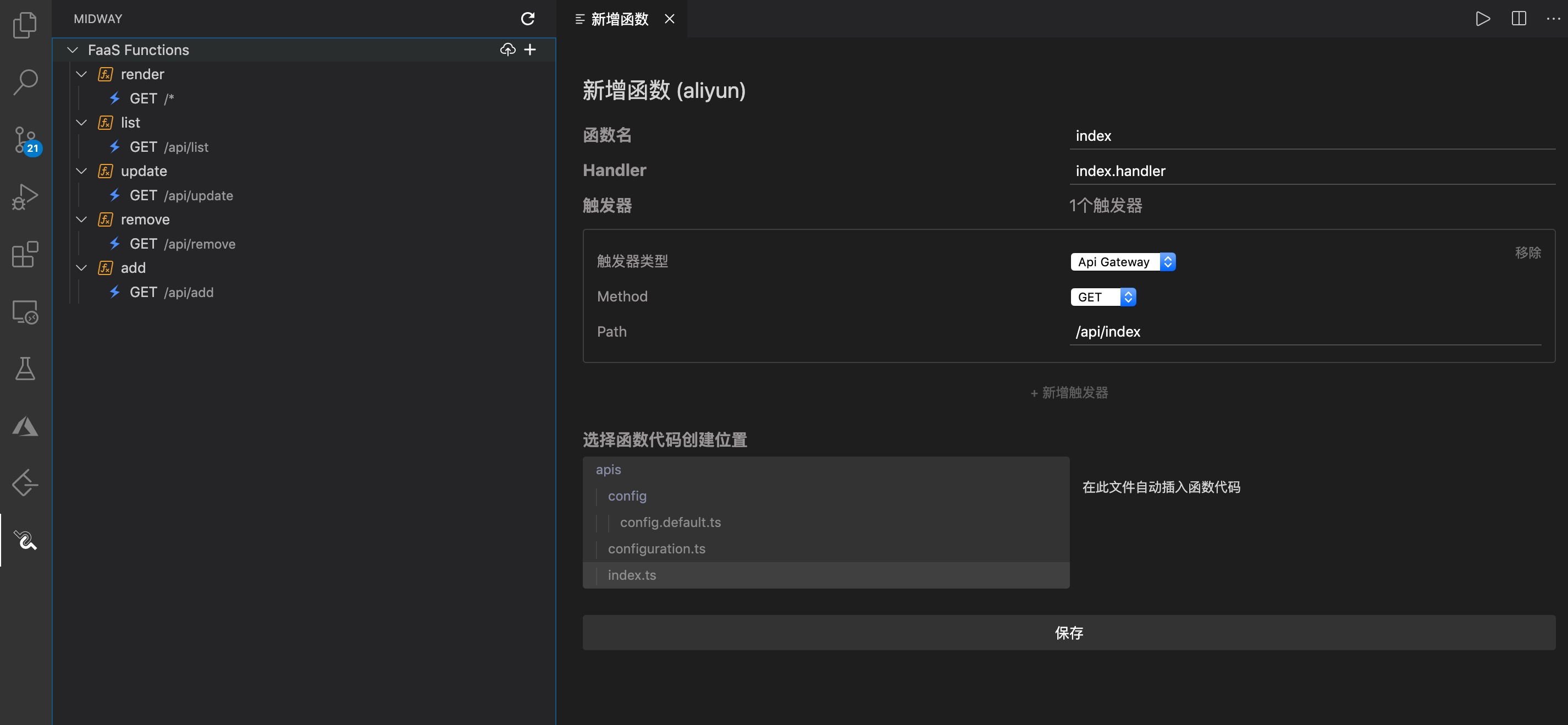
Task: Select the 新增函数 editor tab
Action: coord(619,19)
